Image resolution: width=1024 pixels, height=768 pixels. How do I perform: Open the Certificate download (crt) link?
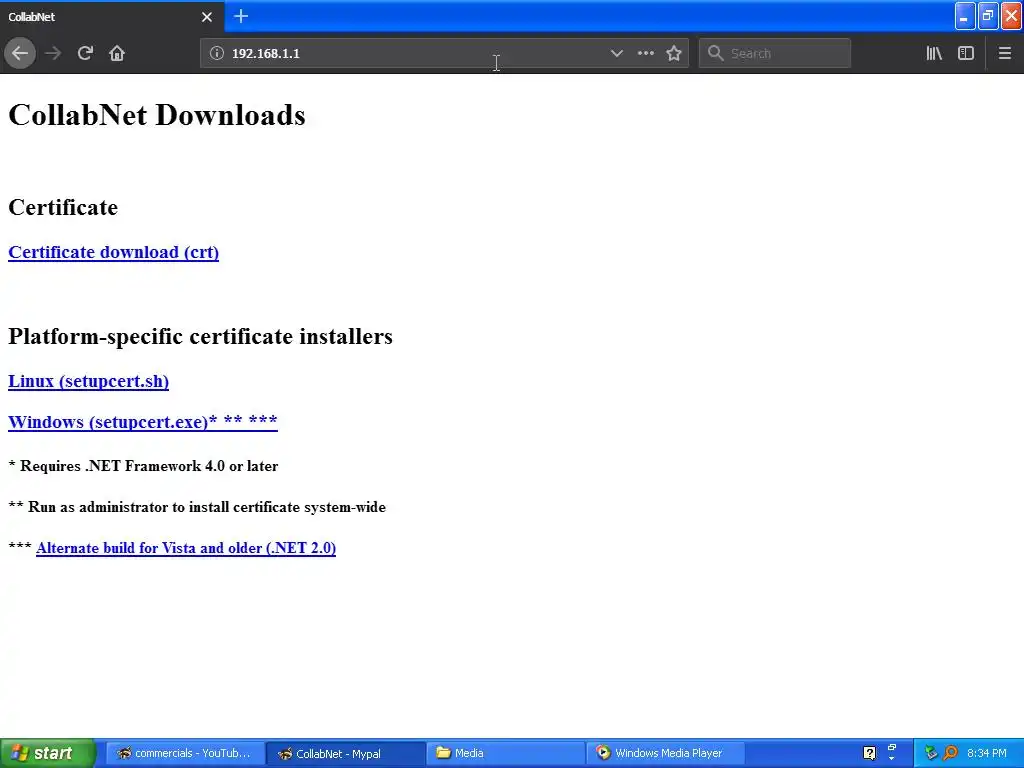(x=114, y=252)
